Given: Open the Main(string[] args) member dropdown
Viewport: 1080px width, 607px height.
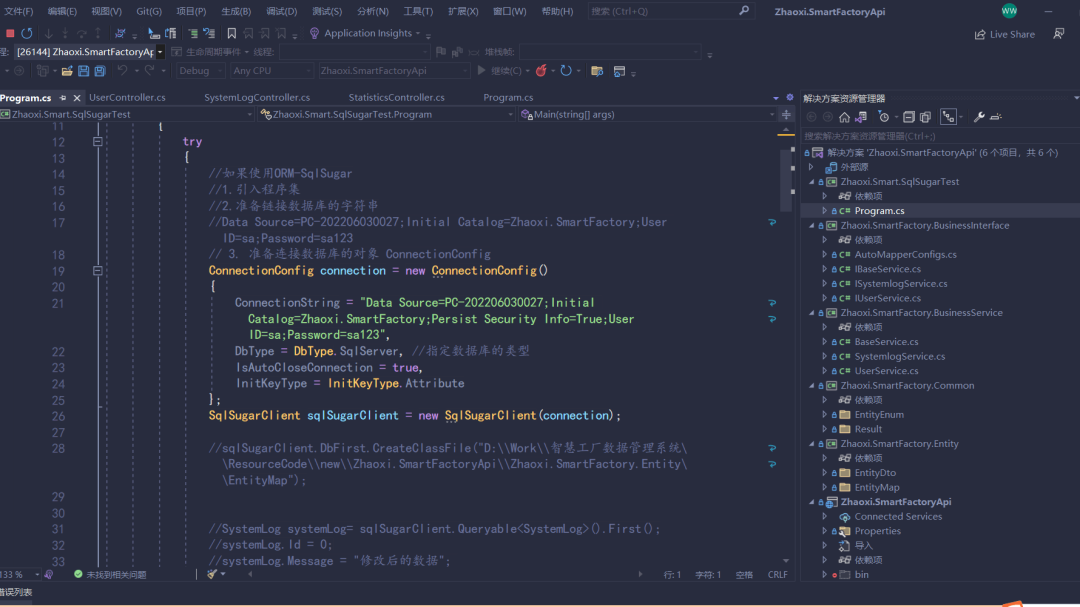Looking at the screenshot, I should pos(648,114).
